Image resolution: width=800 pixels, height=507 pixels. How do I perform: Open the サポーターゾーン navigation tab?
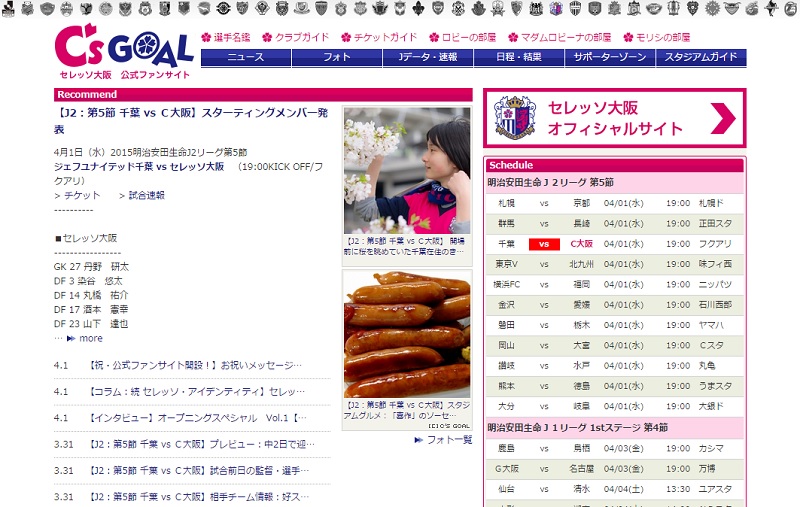point(610,58)
